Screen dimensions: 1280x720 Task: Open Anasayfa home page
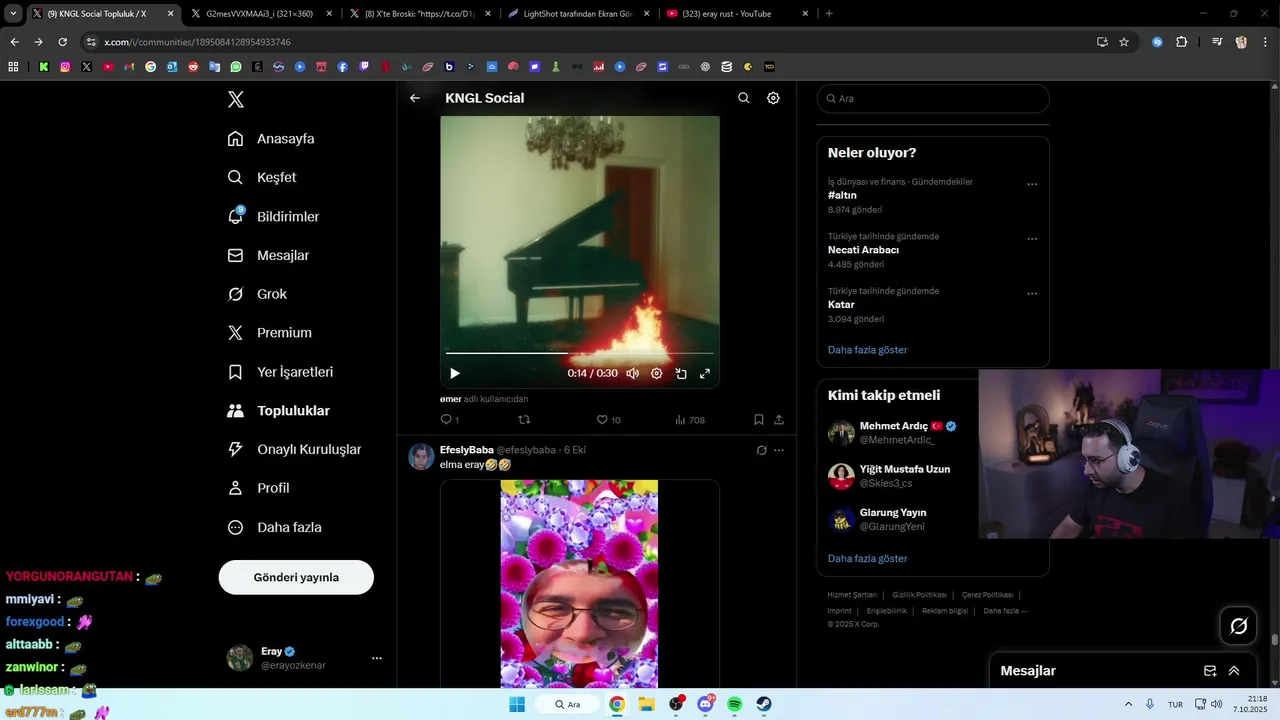(271, 139)
